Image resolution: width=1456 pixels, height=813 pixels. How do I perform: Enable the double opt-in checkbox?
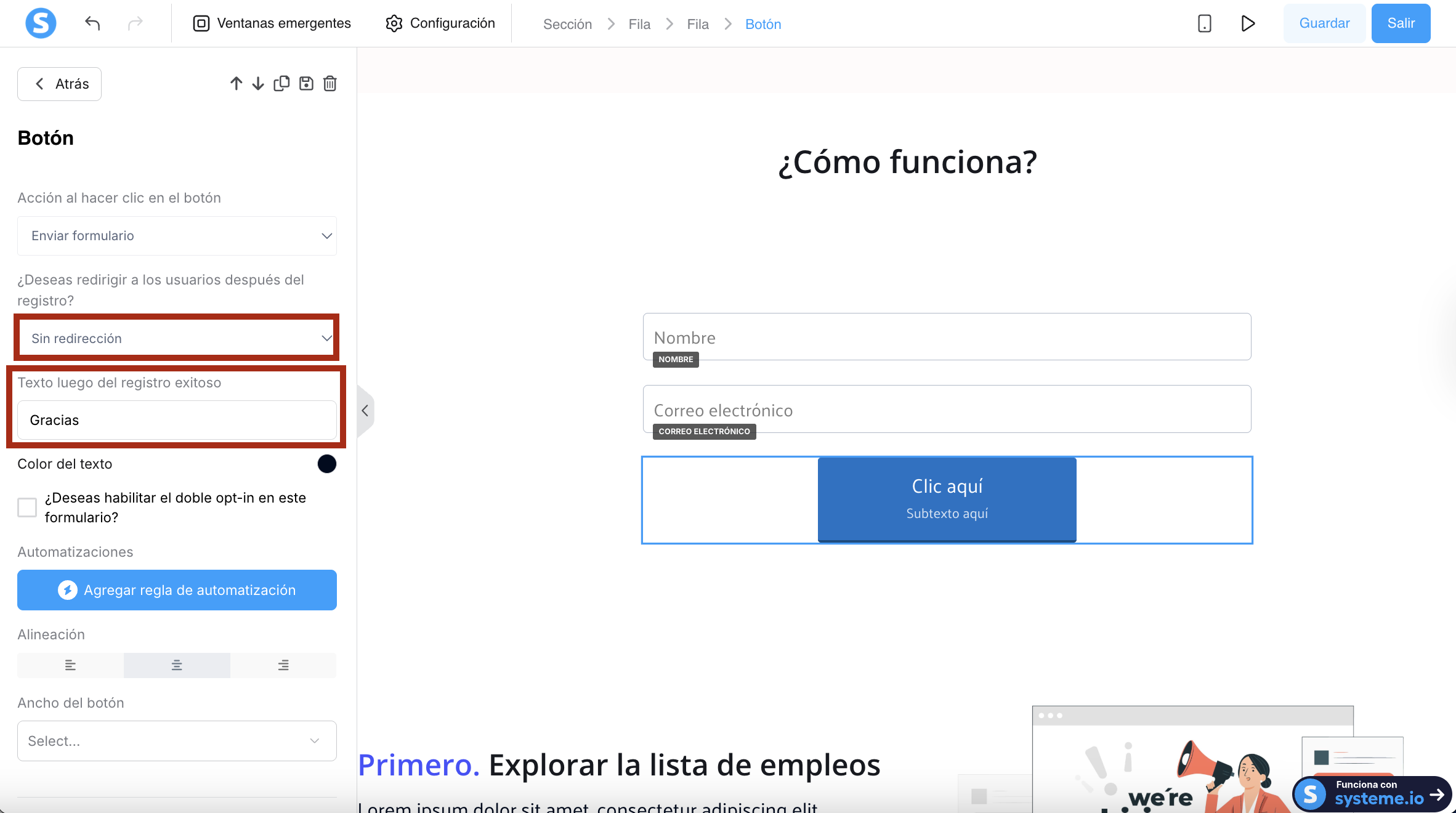(27, 508)
